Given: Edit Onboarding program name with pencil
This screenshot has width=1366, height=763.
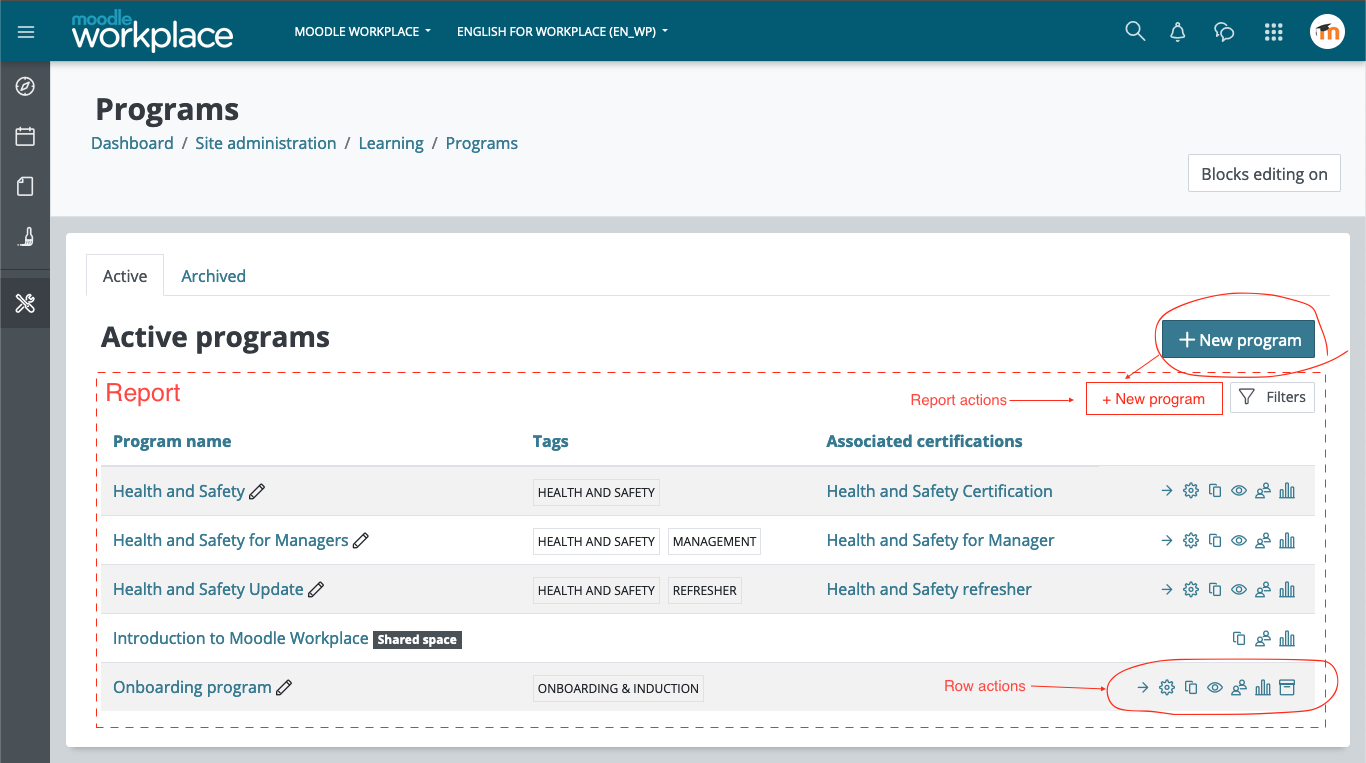Looking at the screenshot, I should (284, 687).
